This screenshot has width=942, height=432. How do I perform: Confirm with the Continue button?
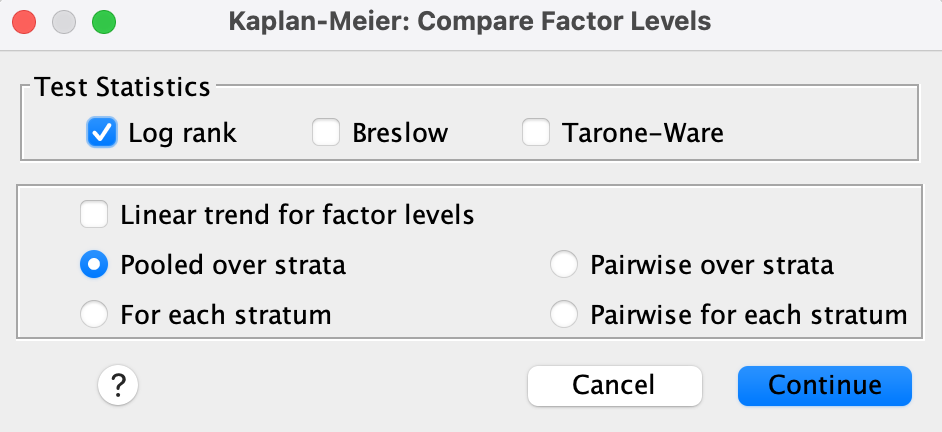[x=824, y=385]
